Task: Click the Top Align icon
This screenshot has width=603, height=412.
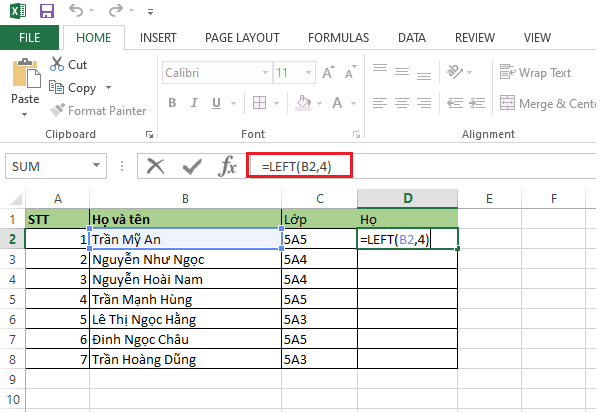Action: [380, 68]
